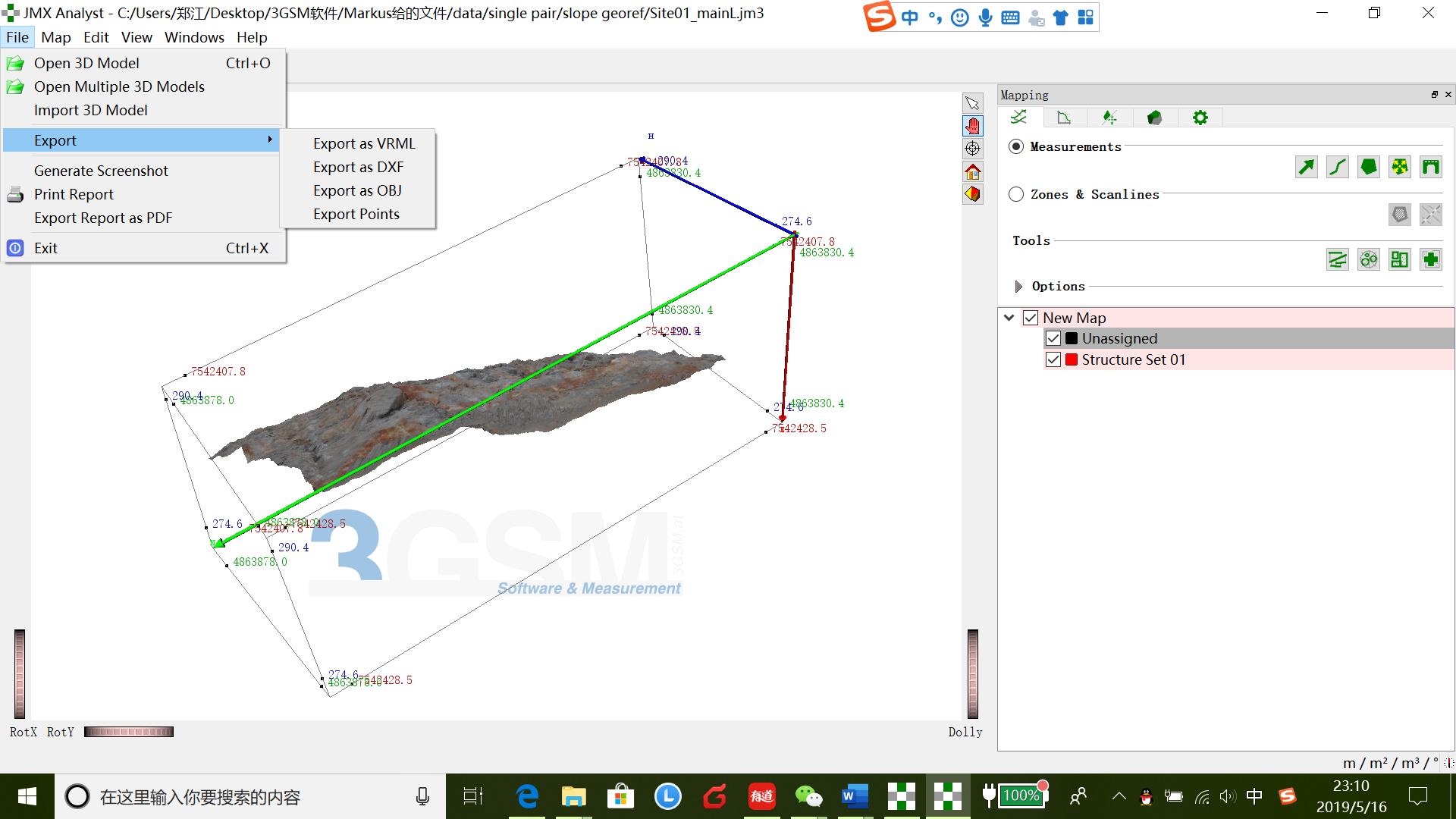The width and height of the screenshot is (1456, 819).
Task: Choose the green pentagon area measurement tool
Action: click(x=1368, y=167)
